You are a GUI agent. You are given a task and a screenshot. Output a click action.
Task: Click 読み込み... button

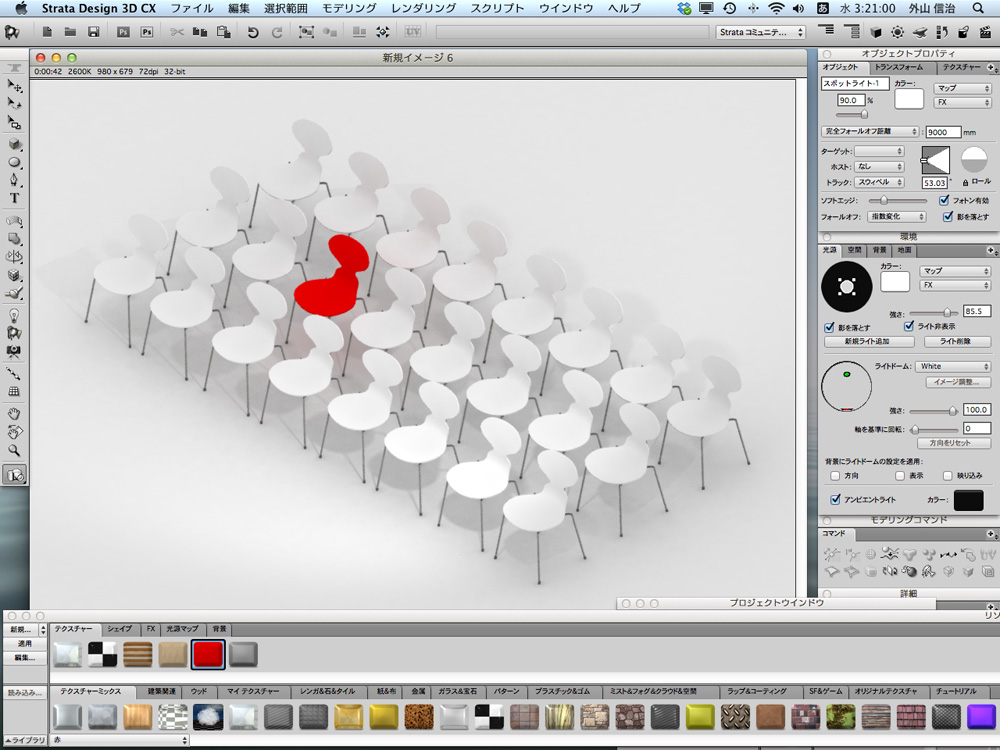point(25,693)
